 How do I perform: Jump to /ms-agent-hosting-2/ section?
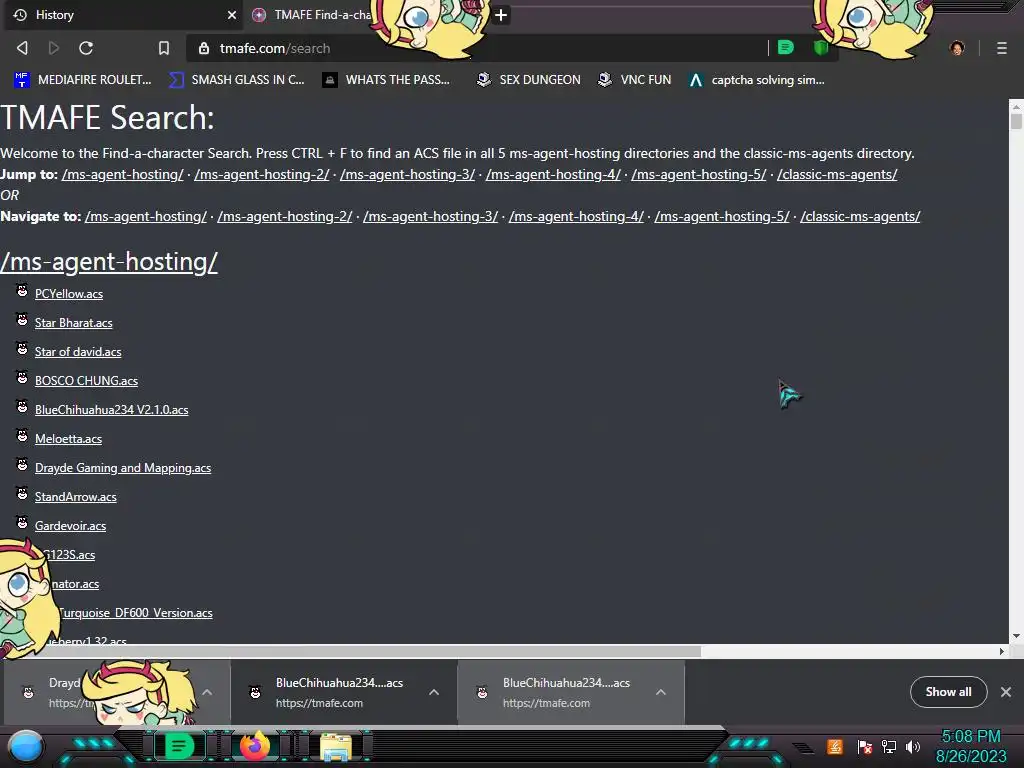pos(262,174)
